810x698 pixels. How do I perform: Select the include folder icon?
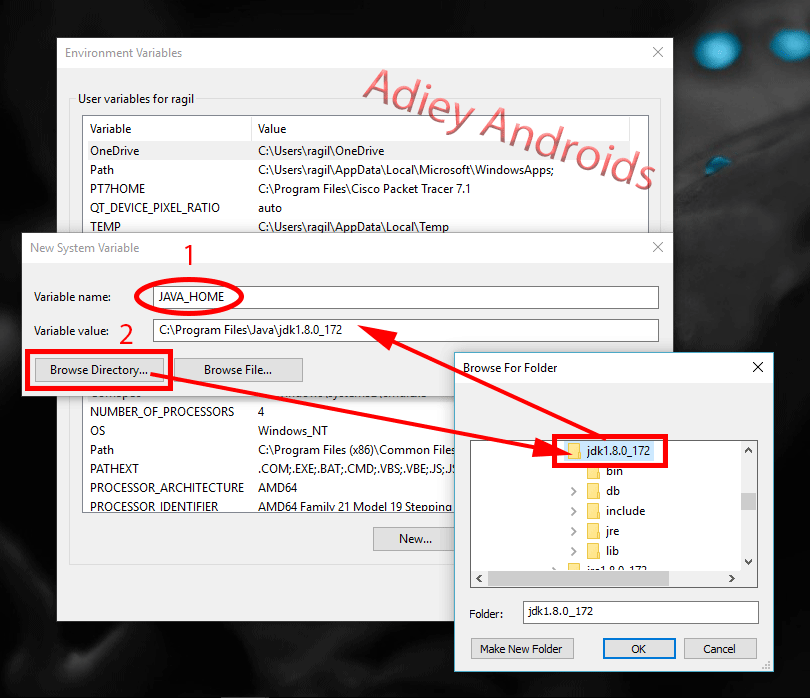(593, 511)
